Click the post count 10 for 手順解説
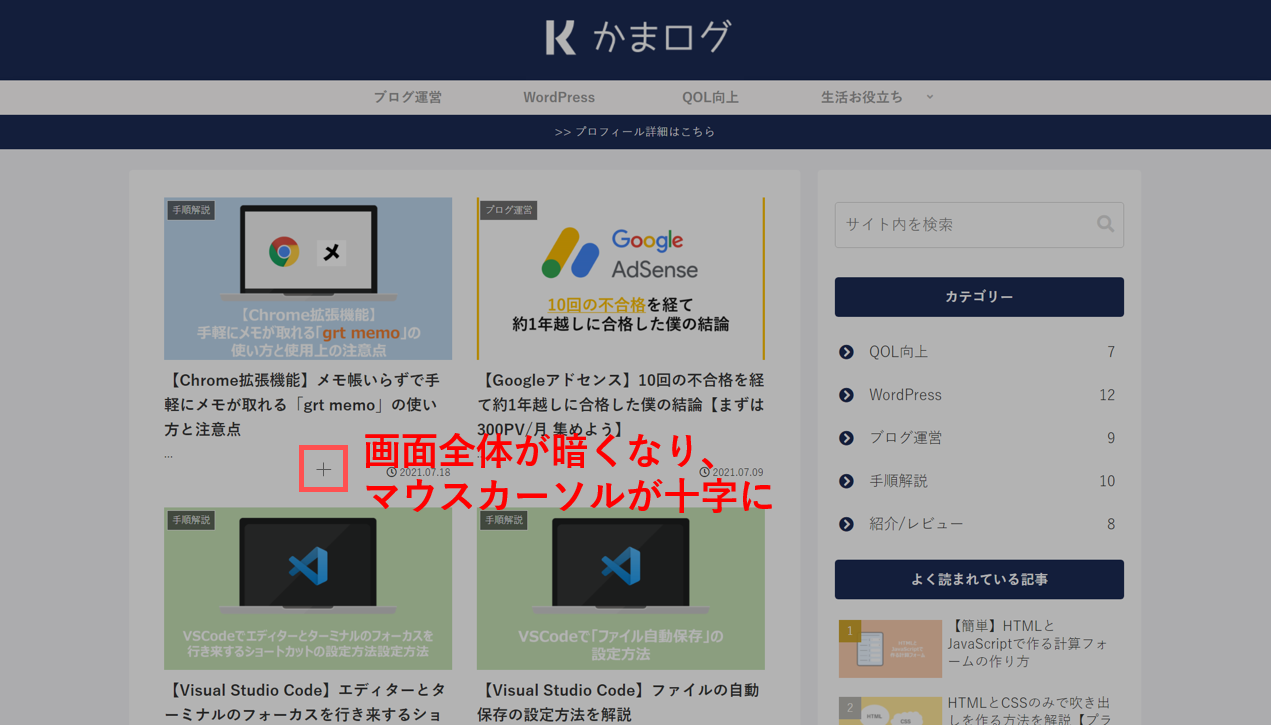The image size is (1271, 725). pyautogui.click(x=1107, y=481)
